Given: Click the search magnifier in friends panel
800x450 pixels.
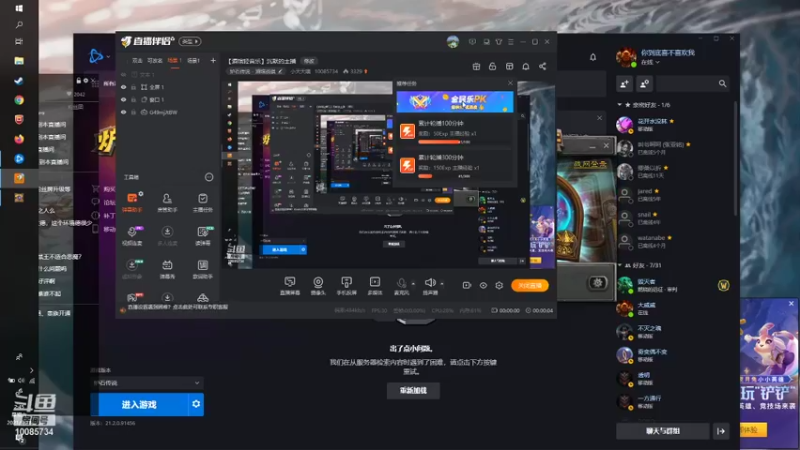Looking at the screenshot, I should [x=722, y=84].
